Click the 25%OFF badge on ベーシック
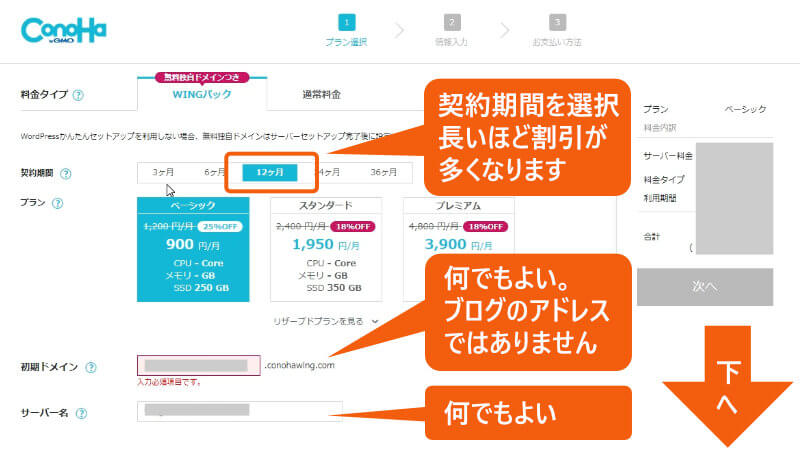 [220, 227]
